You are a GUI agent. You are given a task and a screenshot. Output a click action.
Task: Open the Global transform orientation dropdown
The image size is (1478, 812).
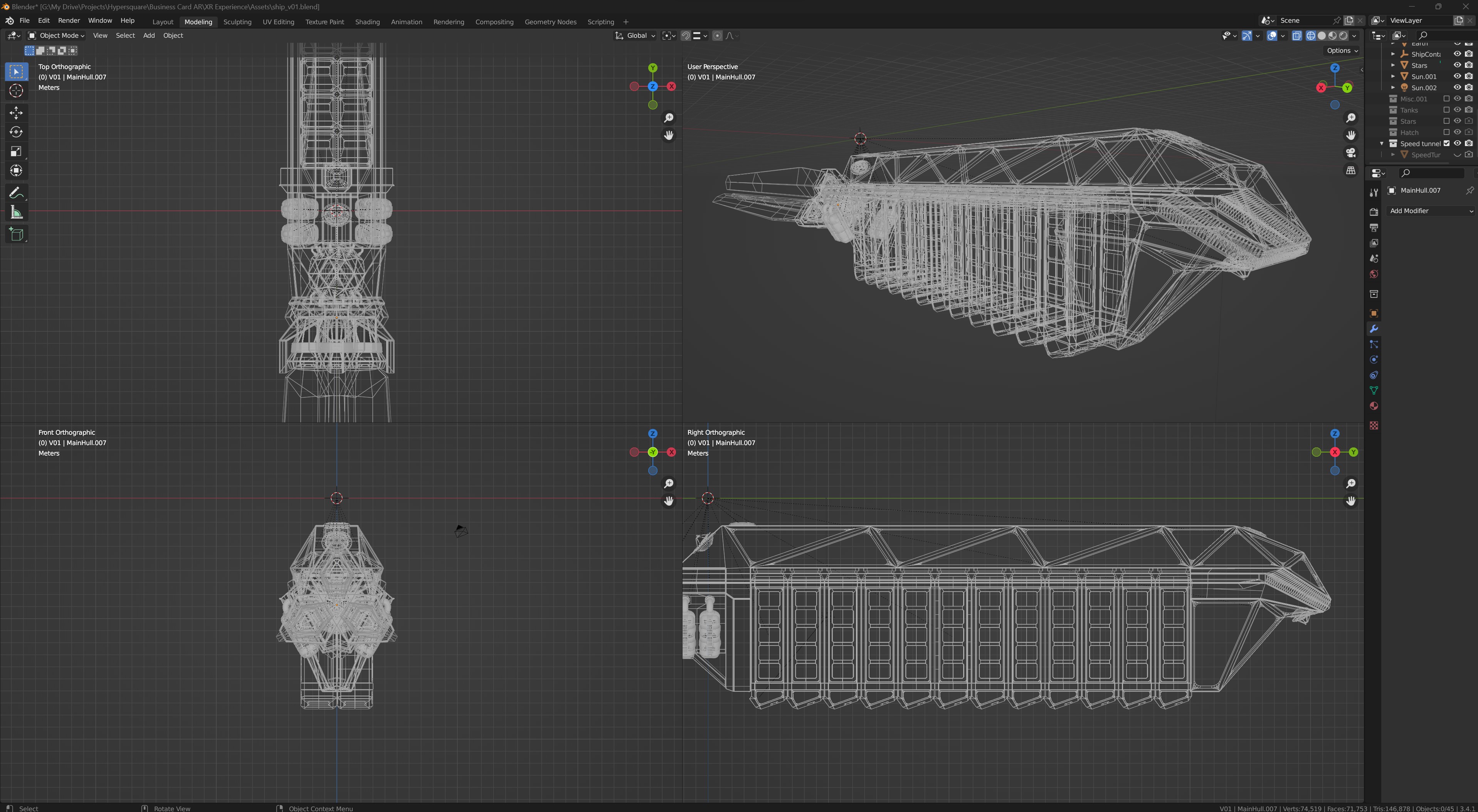tap(635, 35)
